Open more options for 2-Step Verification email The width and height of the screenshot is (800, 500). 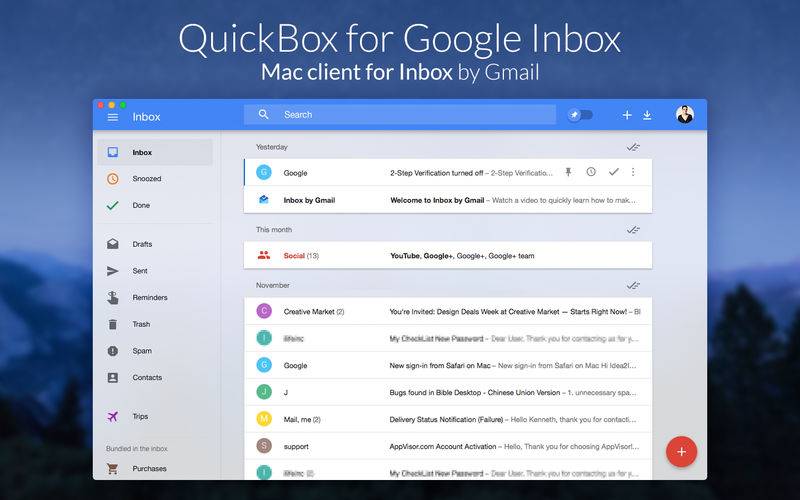coord(633,172)
